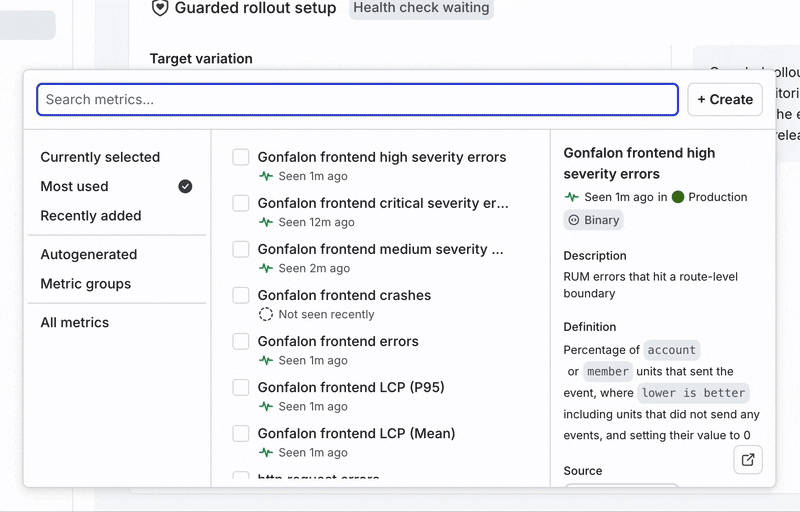The image size is (800, 512).
Task: Click the Guarded rollout shield heart icon
Action: click(160, 8)
